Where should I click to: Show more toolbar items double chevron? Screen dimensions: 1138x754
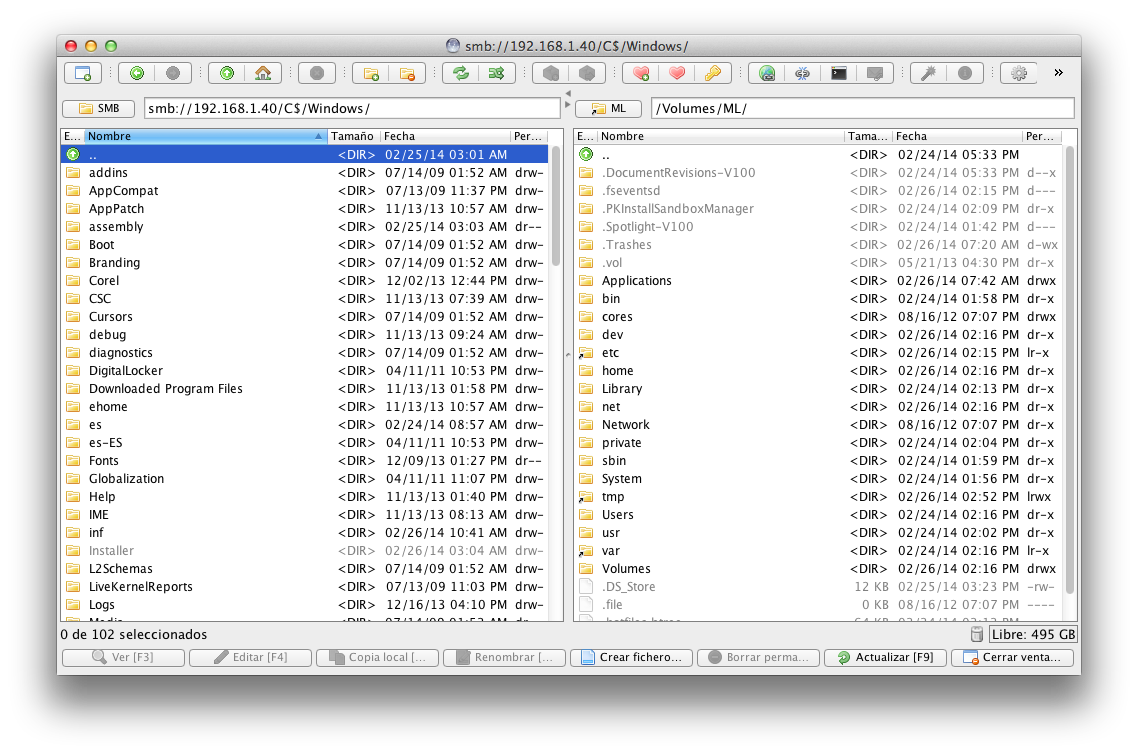tap(1058, 73)
